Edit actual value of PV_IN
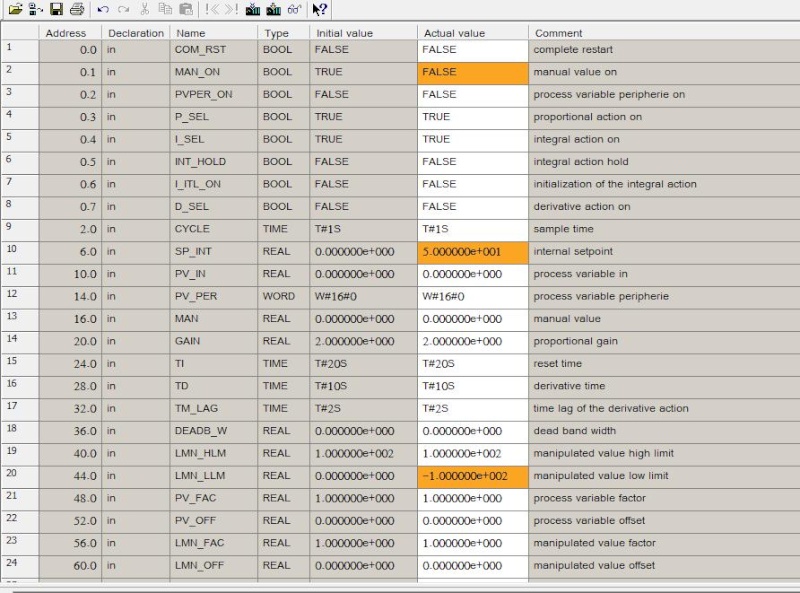800x593 pixels. click(x=473, y=276)
